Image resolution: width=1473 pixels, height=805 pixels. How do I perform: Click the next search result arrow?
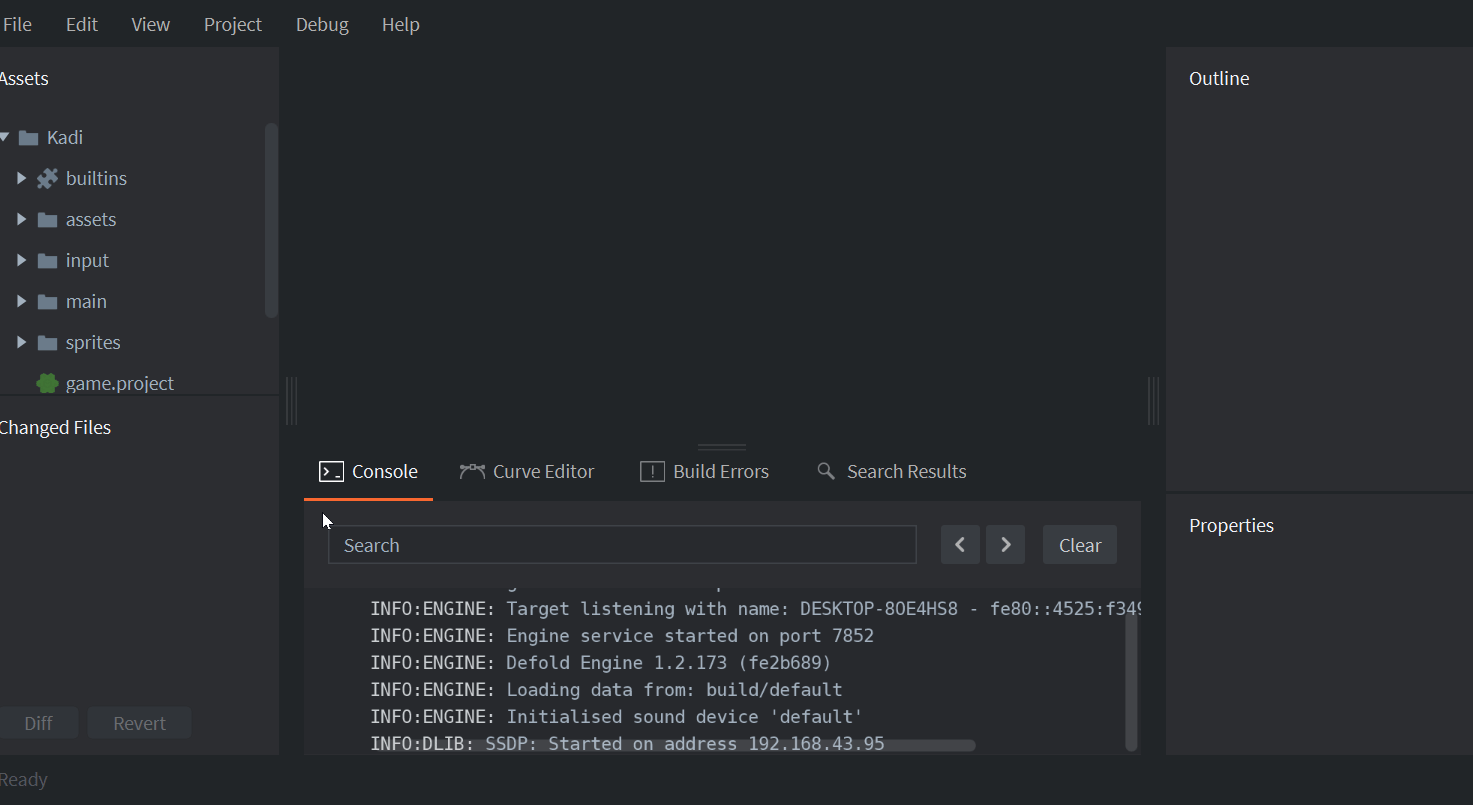(1005, 544)
